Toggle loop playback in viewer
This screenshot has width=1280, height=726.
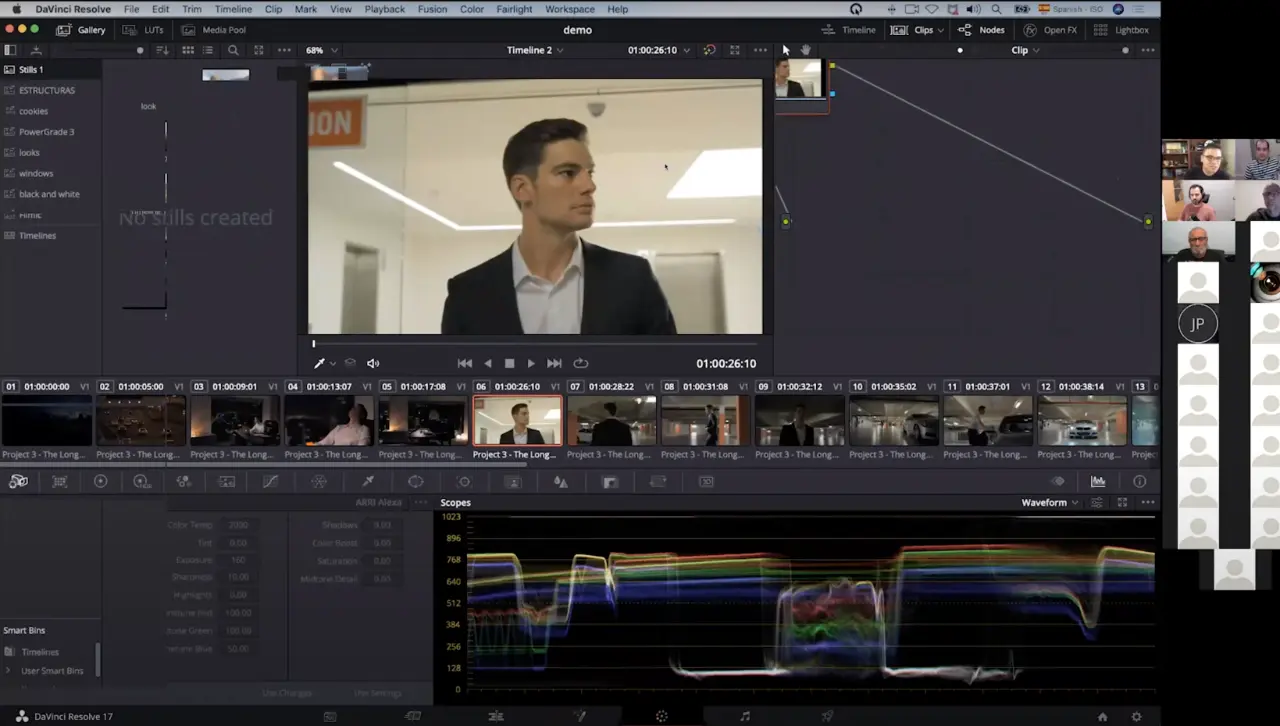point(580,363)
